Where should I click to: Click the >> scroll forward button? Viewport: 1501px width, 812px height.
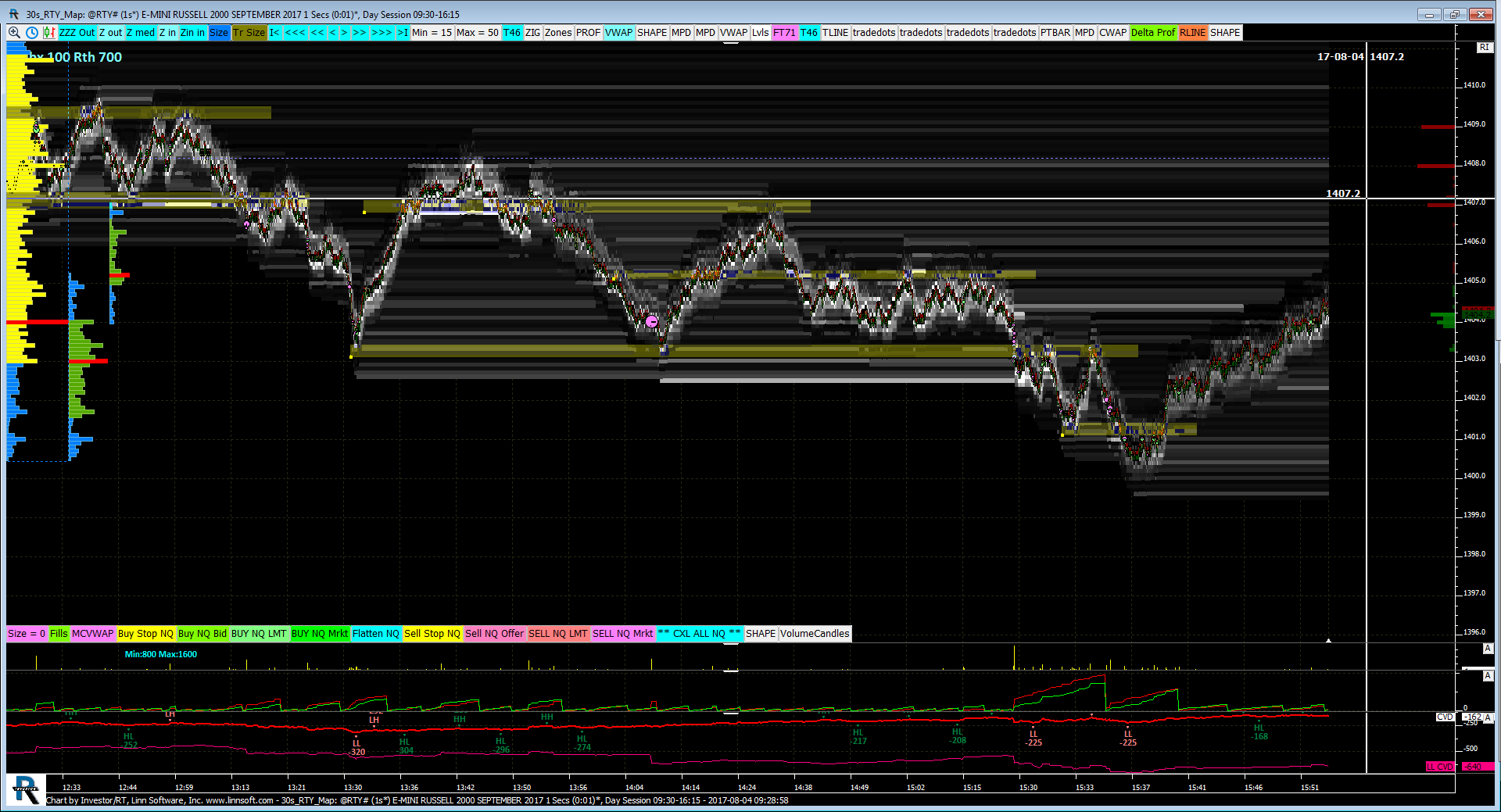(360, 33)
